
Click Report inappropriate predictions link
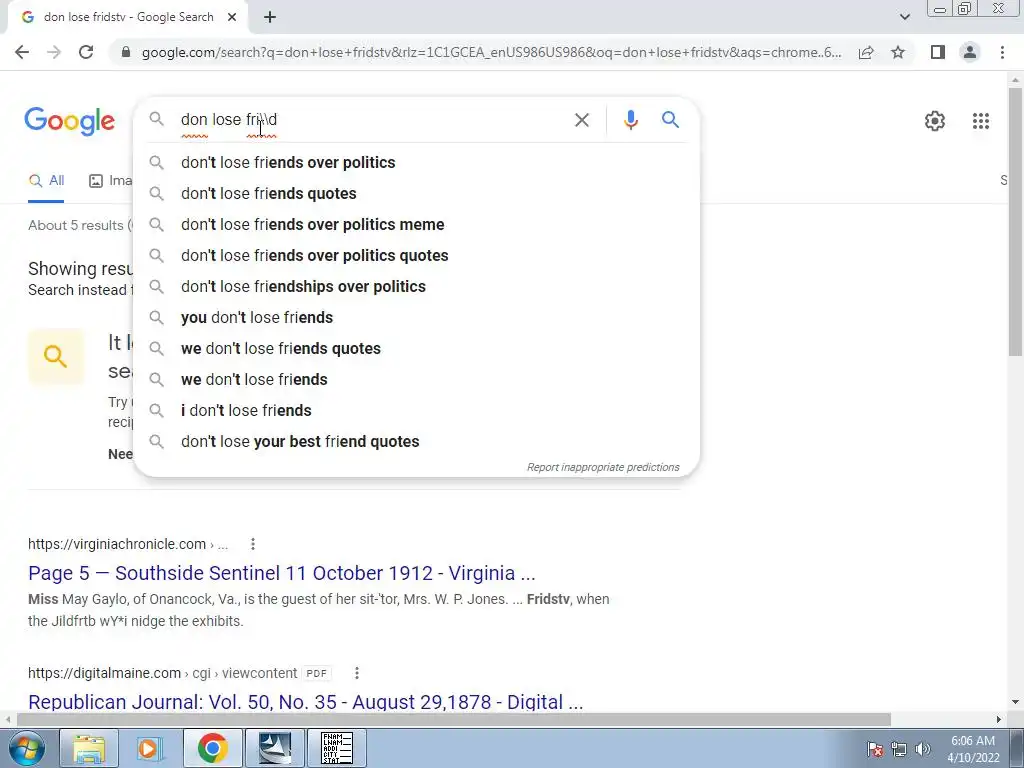tap(603, 467)
